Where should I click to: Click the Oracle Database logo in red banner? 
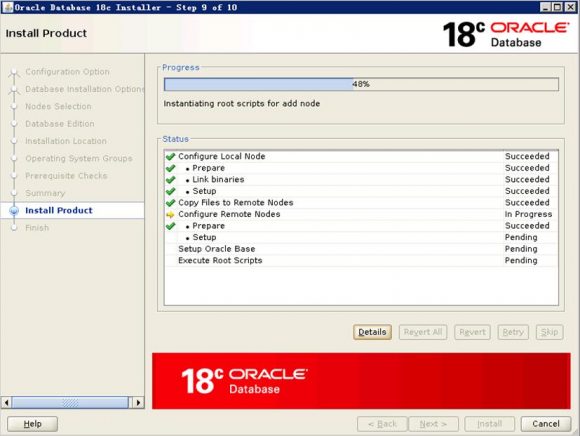(x=244, y=381)
